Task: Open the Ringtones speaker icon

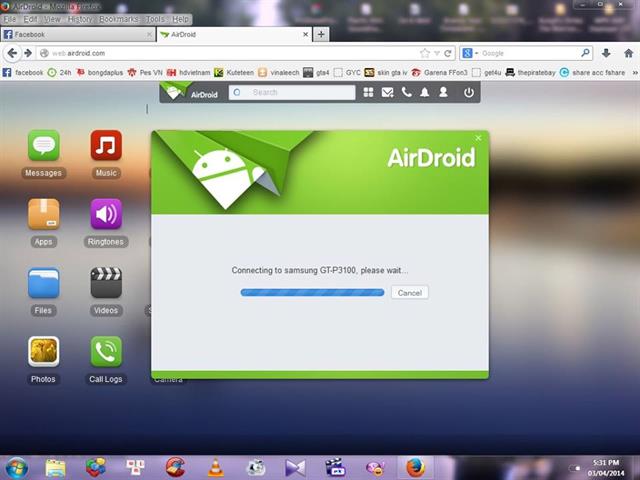Action: (106, 214)
